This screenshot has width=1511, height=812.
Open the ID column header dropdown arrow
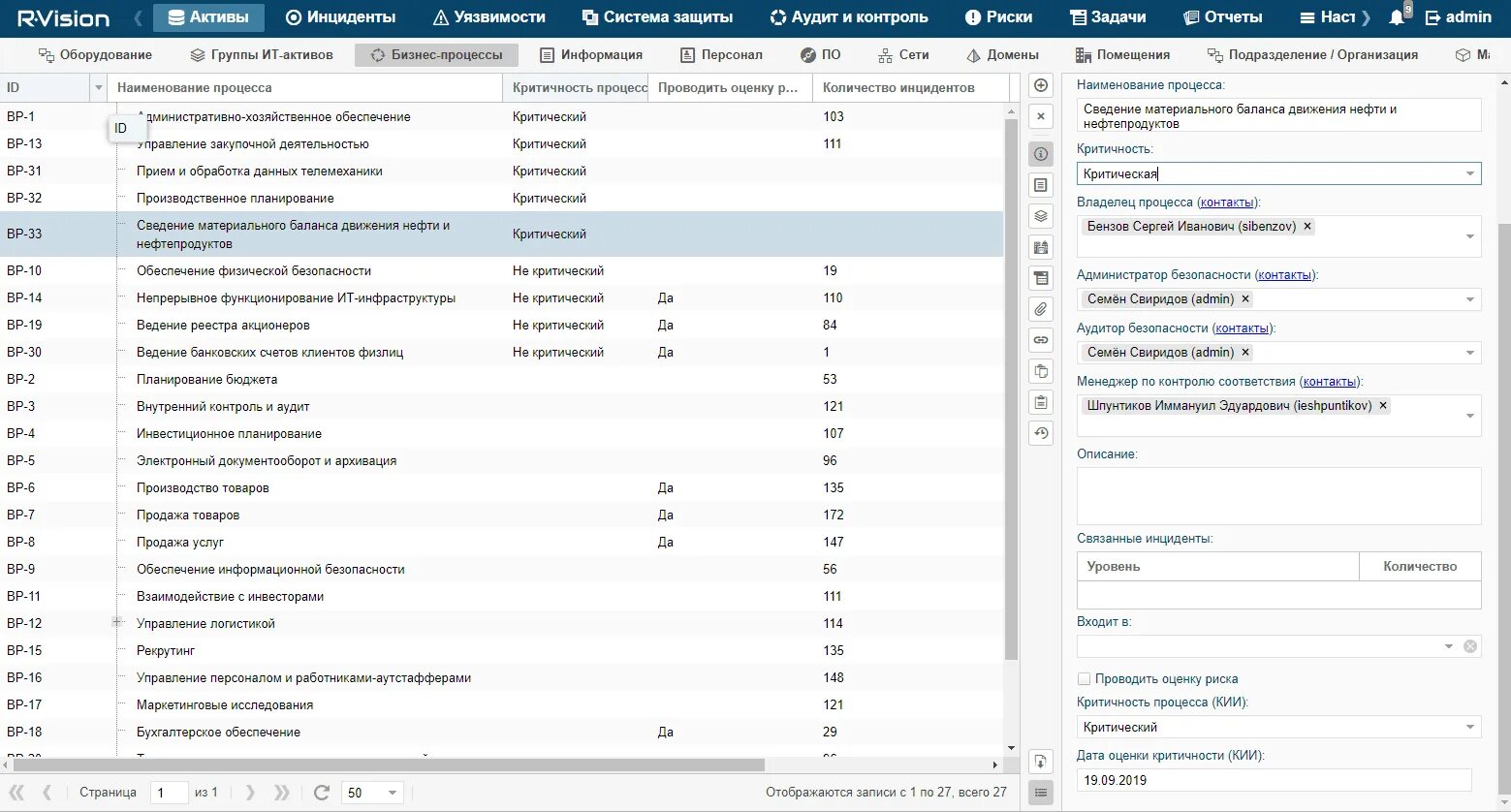pyautogui.click(x=98, y=88)
